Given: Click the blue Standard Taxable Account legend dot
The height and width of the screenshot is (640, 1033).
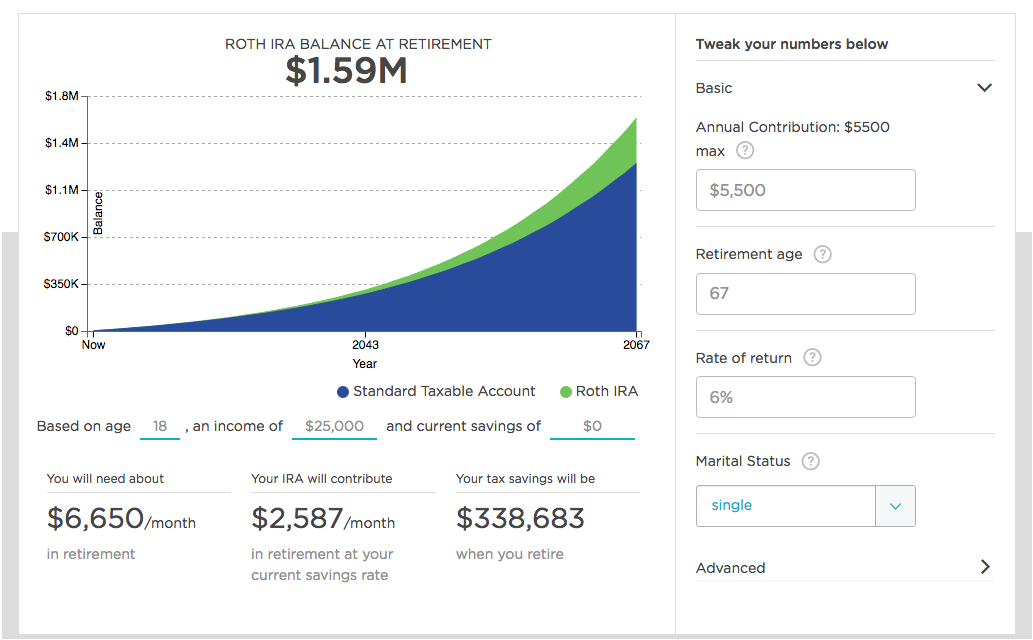Looking at the screenshot, I should (x=343, y=392).
